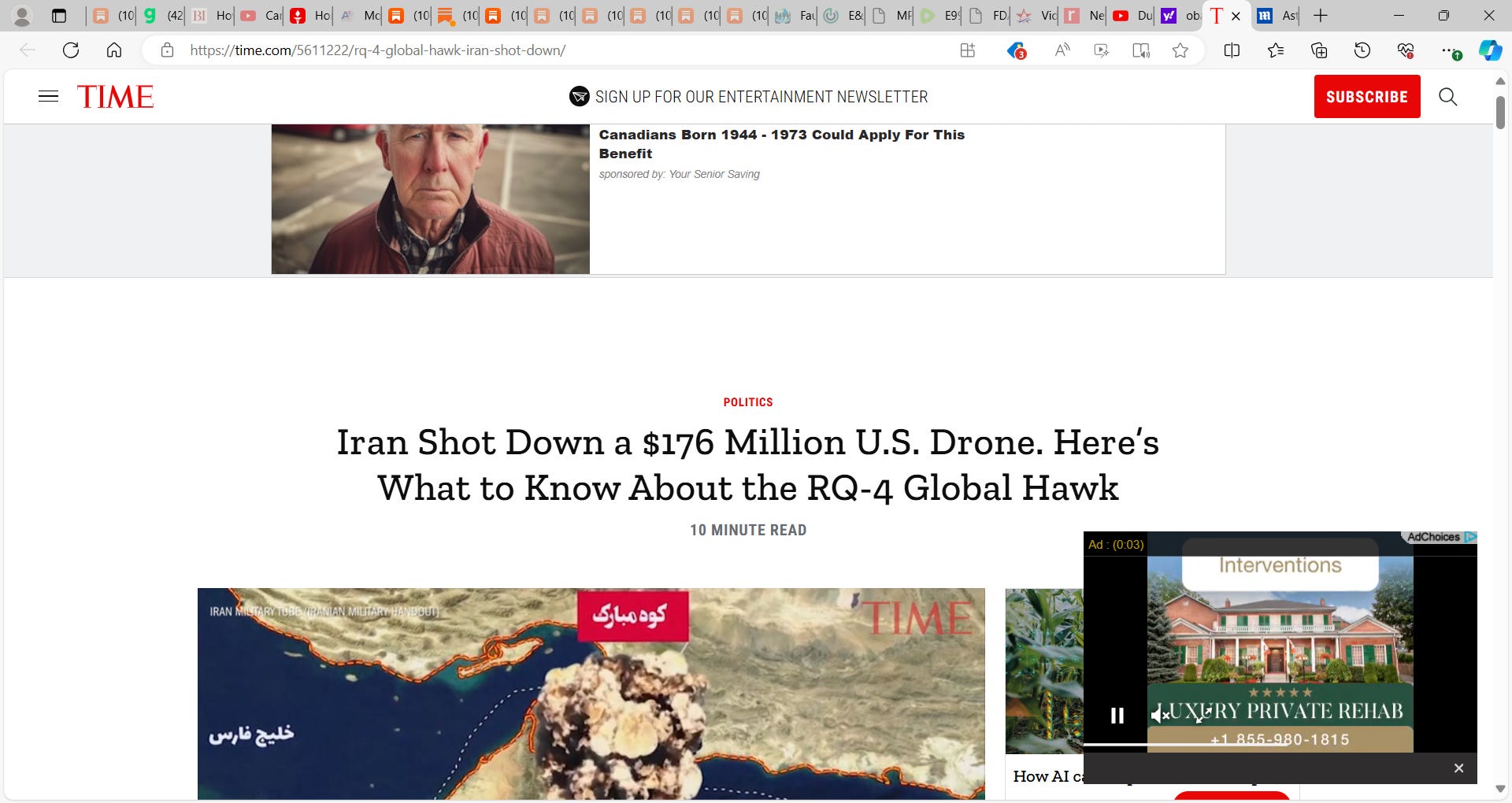Click the red TIME logo
Image resolution: width=1512 pixels, height=803 pixels.
click(x=115, y=97)
